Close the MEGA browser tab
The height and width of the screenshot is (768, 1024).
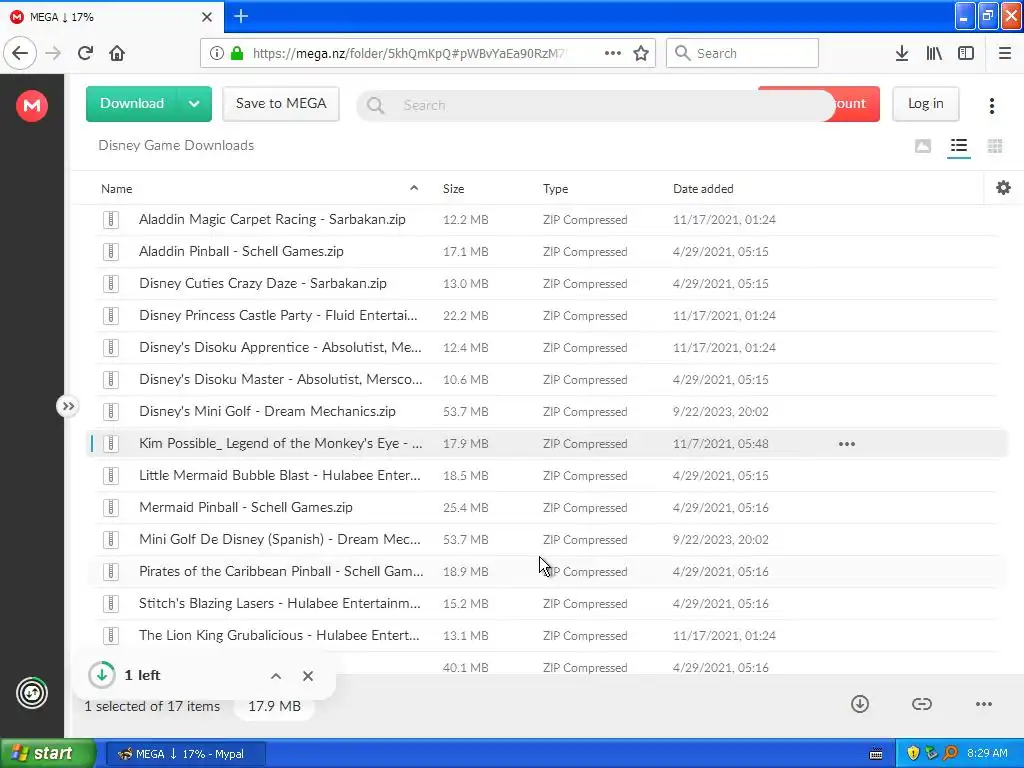tap(207, 17)
